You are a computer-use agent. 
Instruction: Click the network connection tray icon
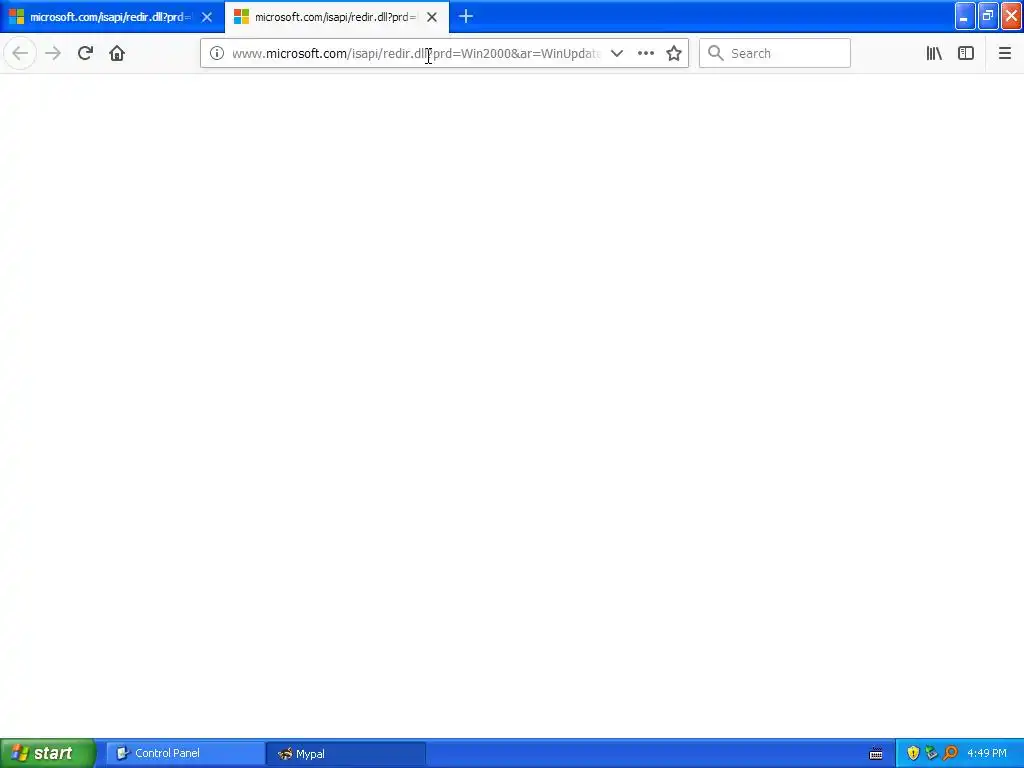(931, 754)
